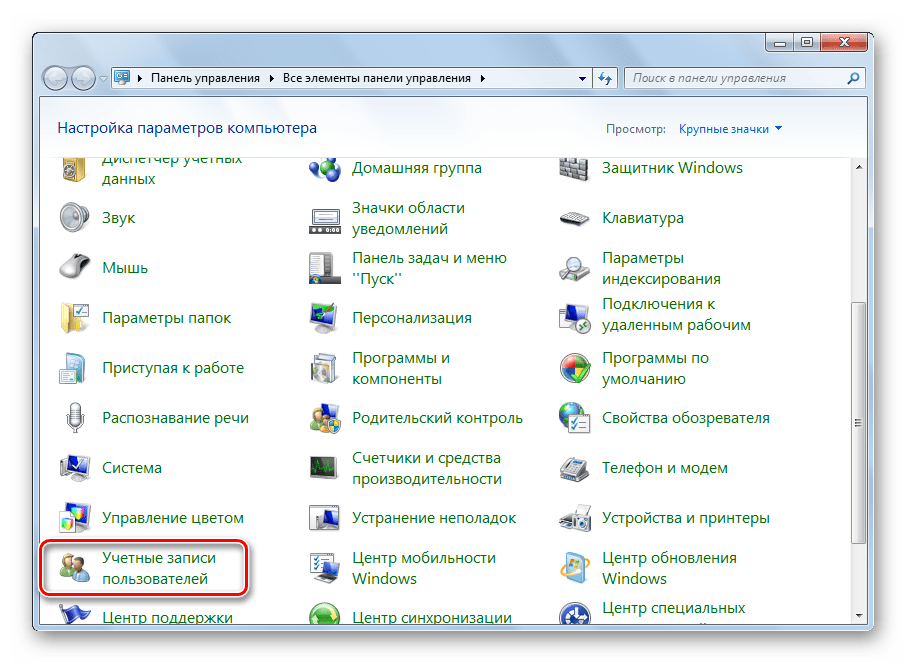Expand the address bar history dropdown arrow
Image resolution: width=907 pixels, height=664 pixels.
pos(582,78)
